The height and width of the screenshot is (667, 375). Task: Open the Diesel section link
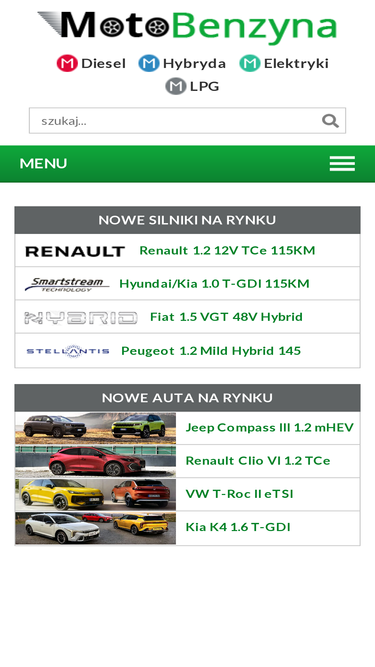pos(103,63)
